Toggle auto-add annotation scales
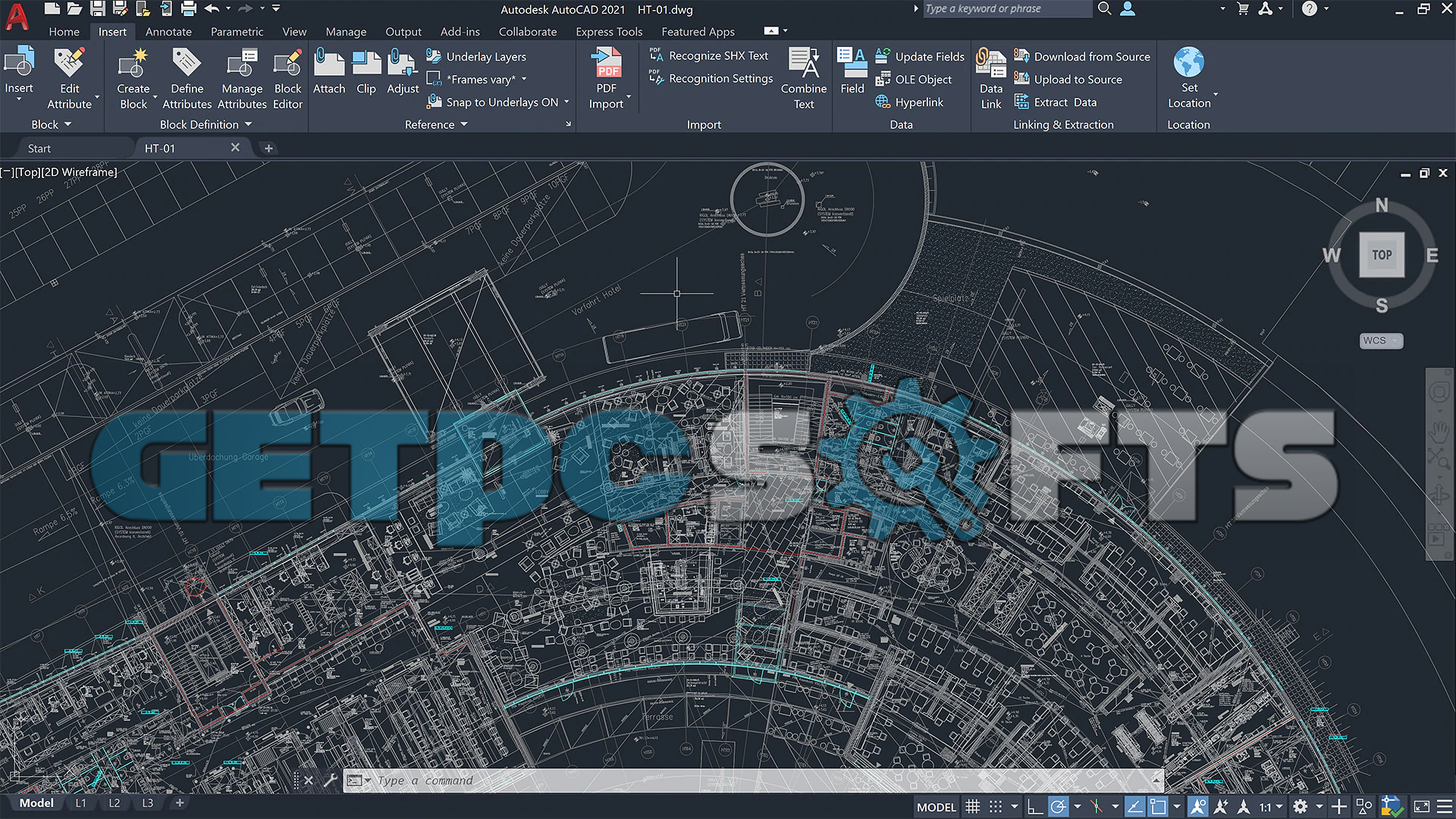1456x819 pixels. 1221,807
